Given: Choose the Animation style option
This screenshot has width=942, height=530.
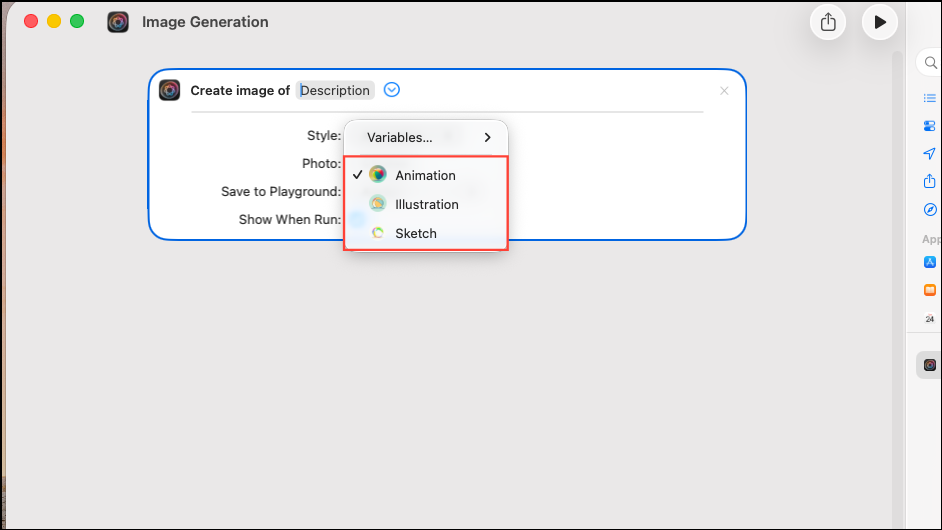Looking at the screenshot, I should pyautogui.click(x=426, y=175).
